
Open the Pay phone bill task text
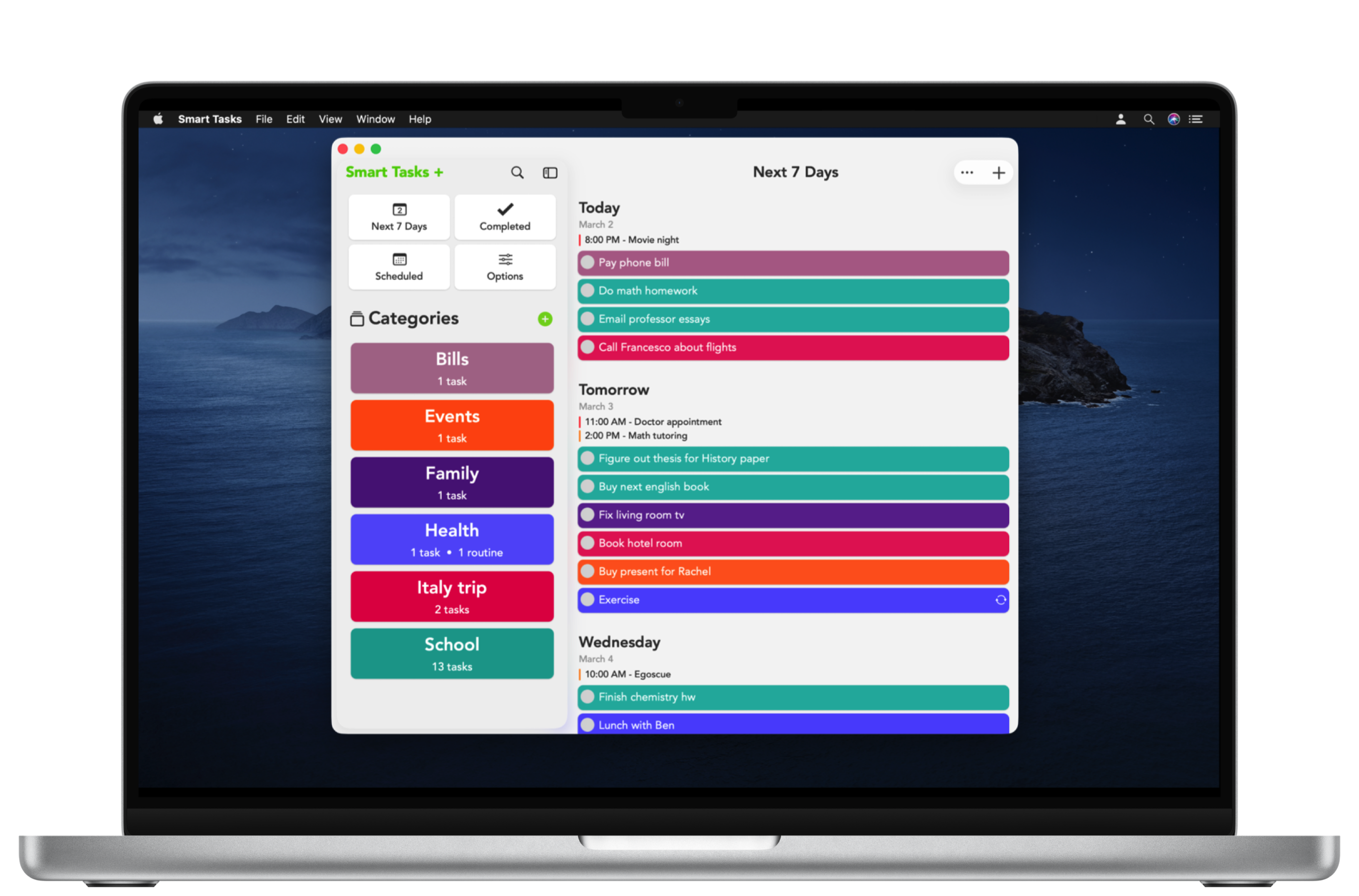coord(633,263)
